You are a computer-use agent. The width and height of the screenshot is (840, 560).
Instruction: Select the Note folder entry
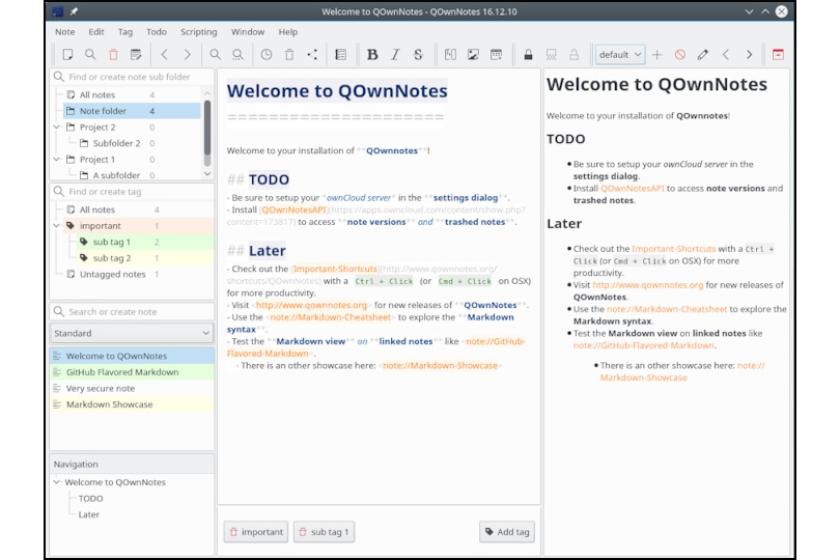132,111
